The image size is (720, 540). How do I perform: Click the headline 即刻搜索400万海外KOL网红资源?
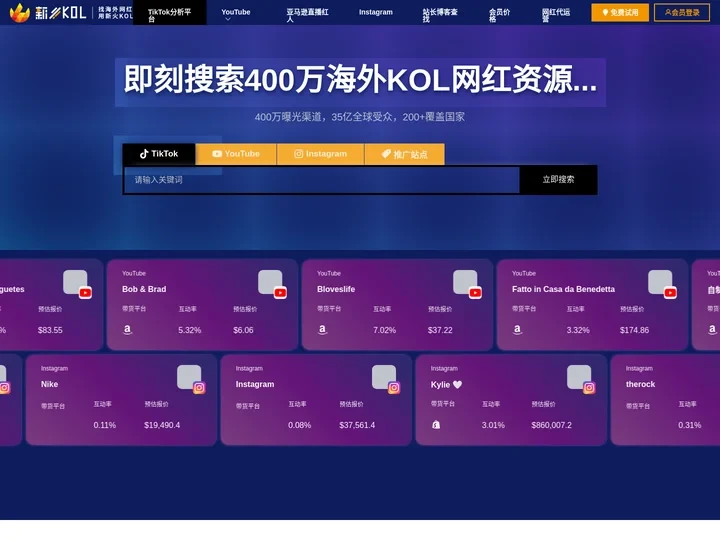coord(360,79)
